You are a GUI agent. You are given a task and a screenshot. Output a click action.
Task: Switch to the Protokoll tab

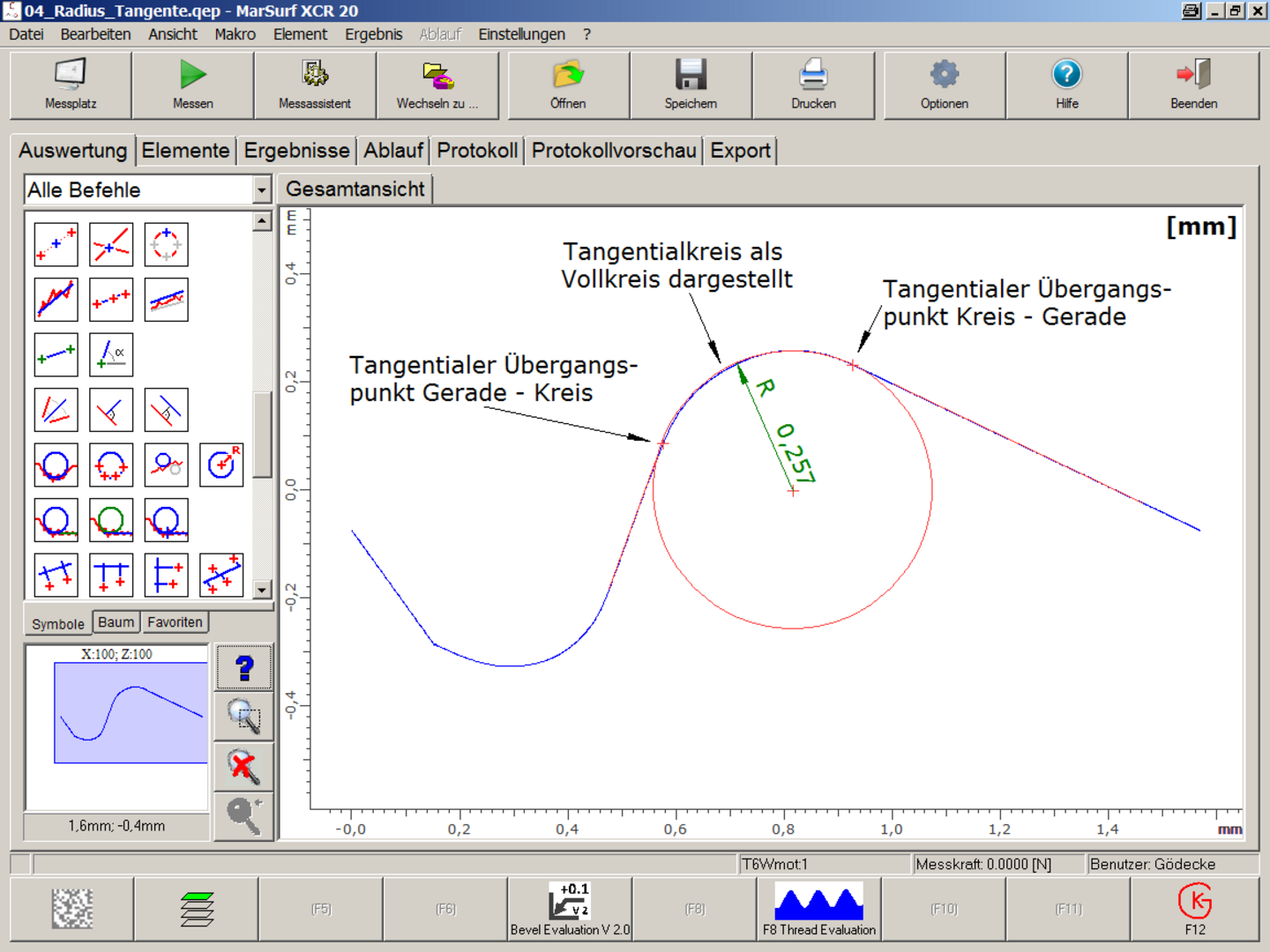[x=477, y=151]
